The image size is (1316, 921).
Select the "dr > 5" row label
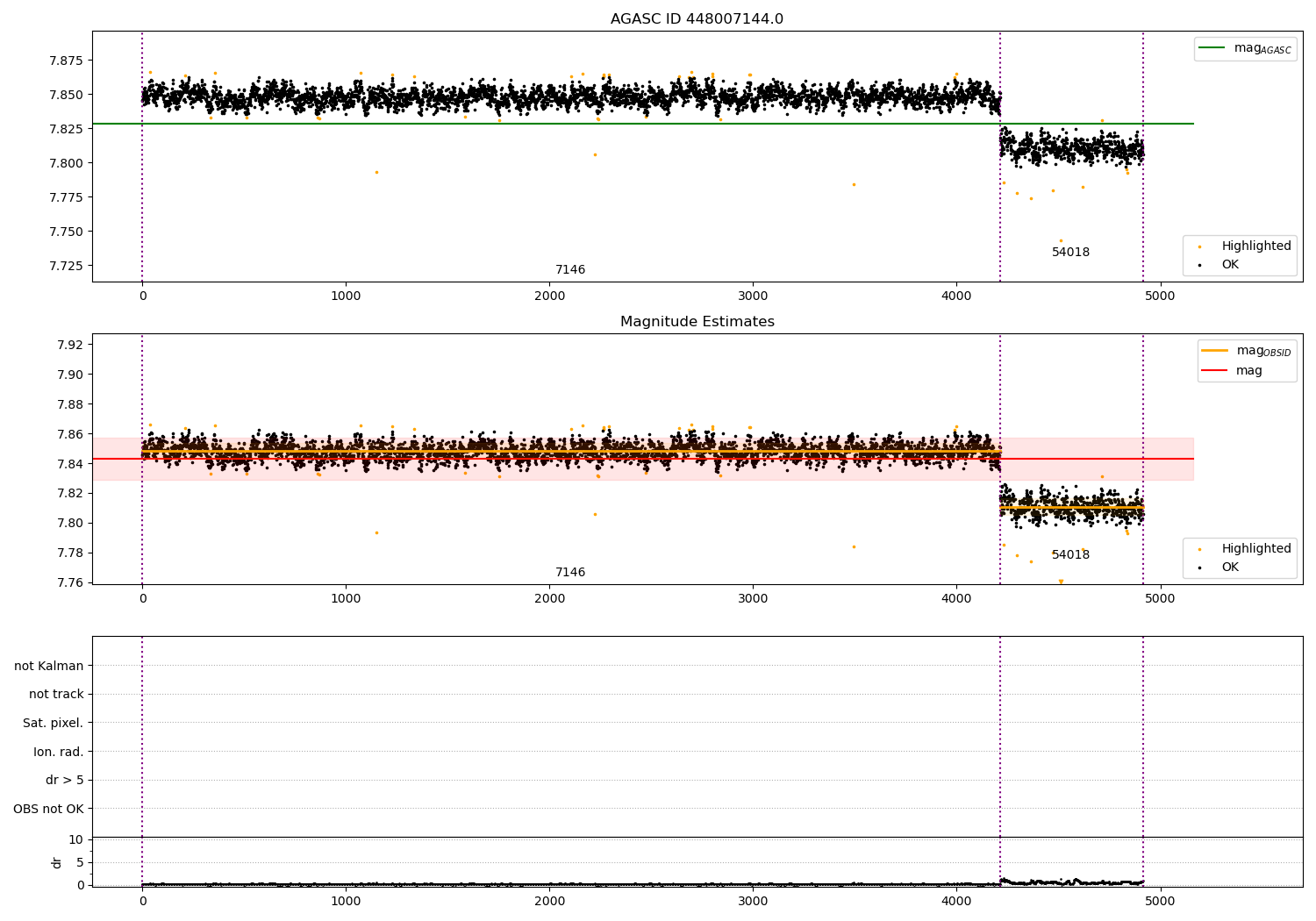point(64,781)
